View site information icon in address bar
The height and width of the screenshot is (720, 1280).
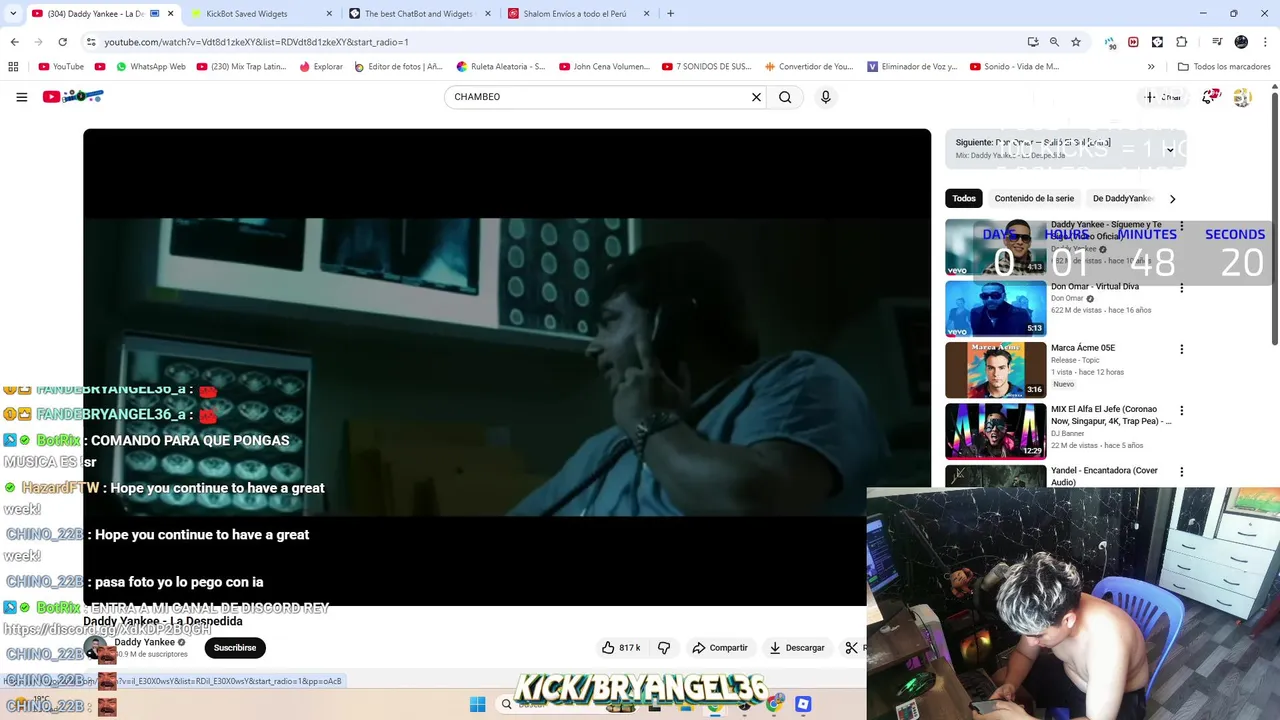coord(91,42)
